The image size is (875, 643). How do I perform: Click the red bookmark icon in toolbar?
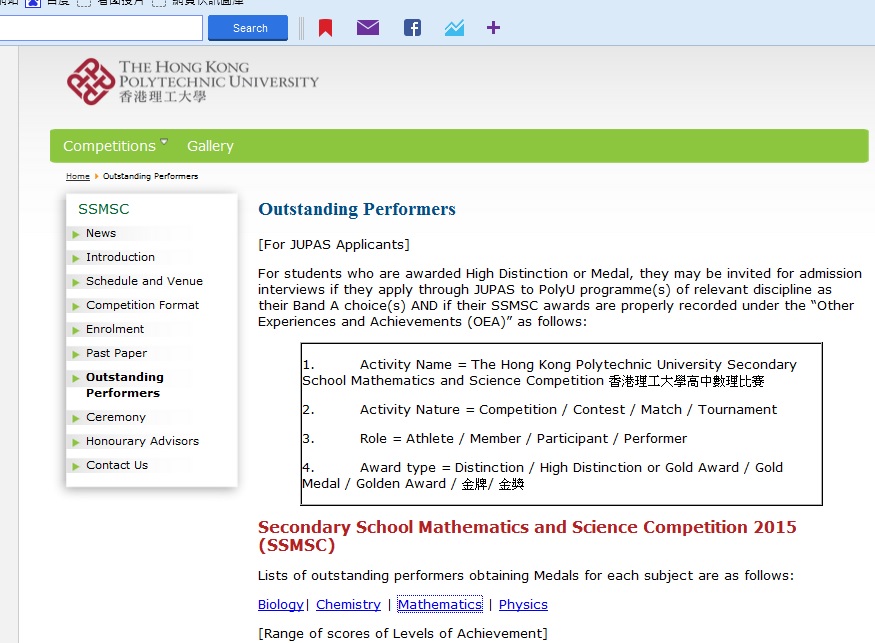[x=325, y=28]
